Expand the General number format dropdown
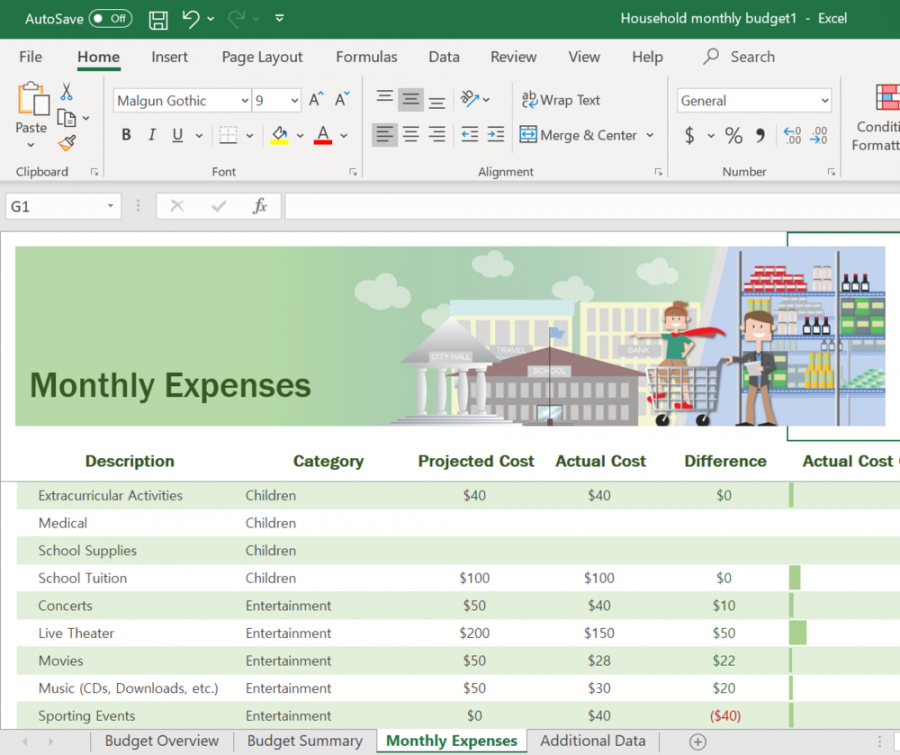 coord(825,100)
